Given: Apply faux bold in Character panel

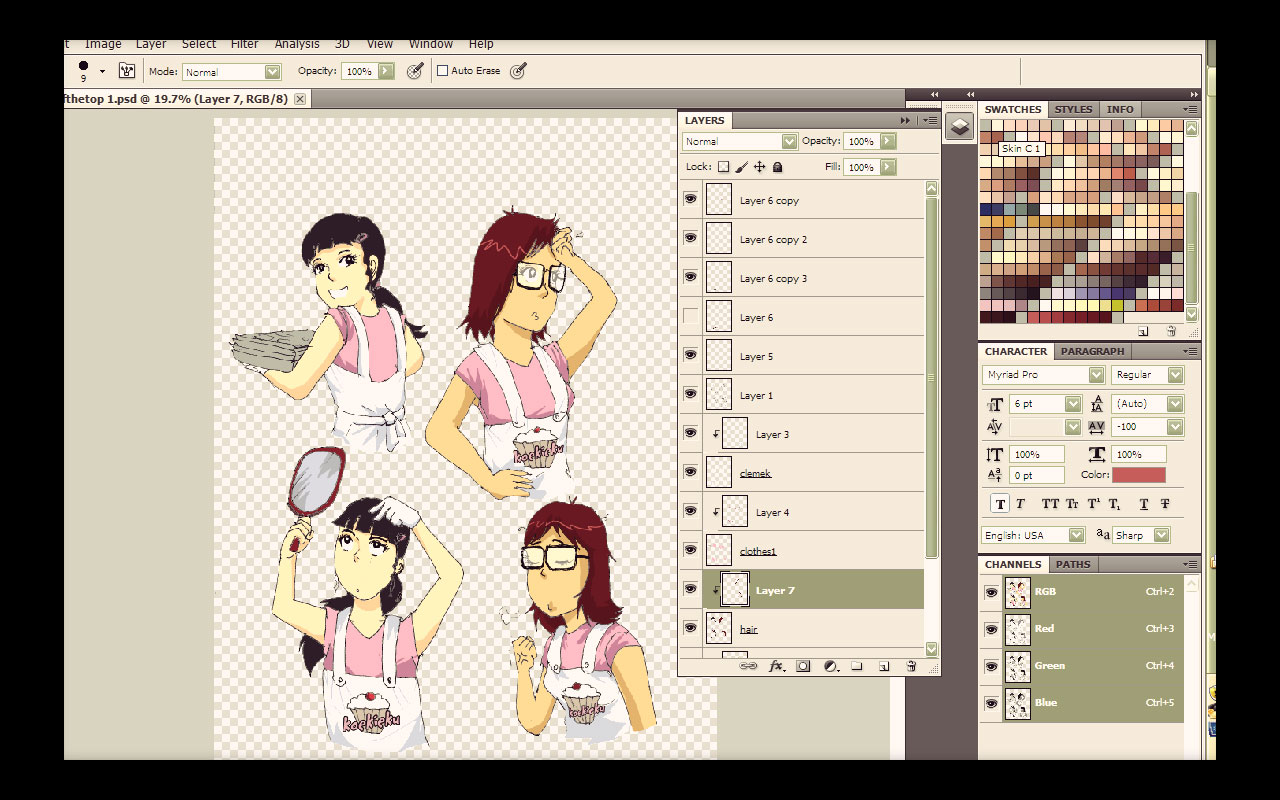Looking at the screenshot, I should (1000, 504).
